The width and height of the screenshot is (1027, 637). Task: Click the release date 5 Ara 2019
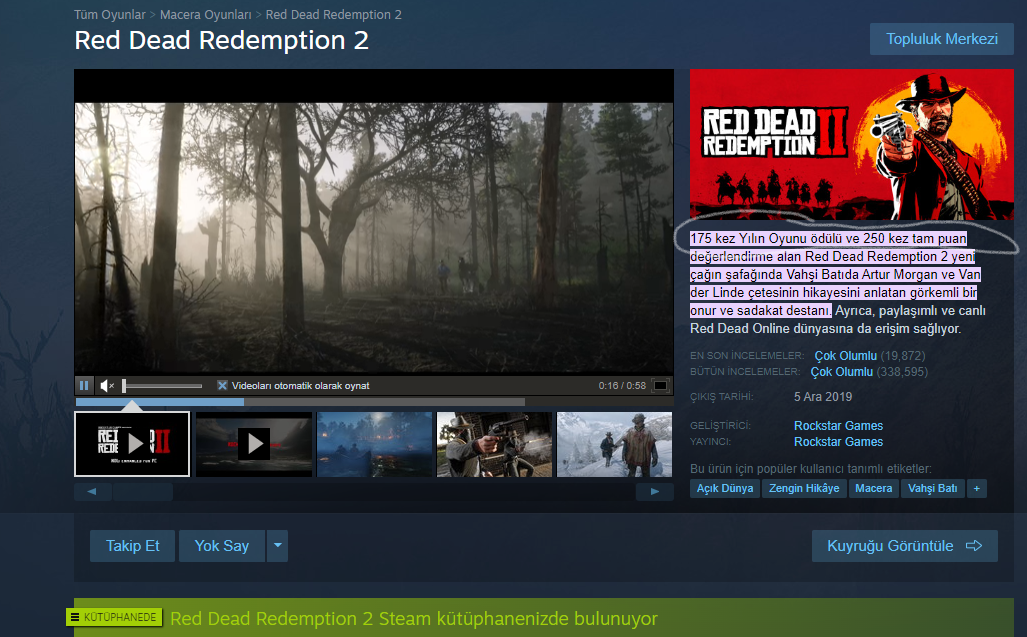[x=823, y=397]
